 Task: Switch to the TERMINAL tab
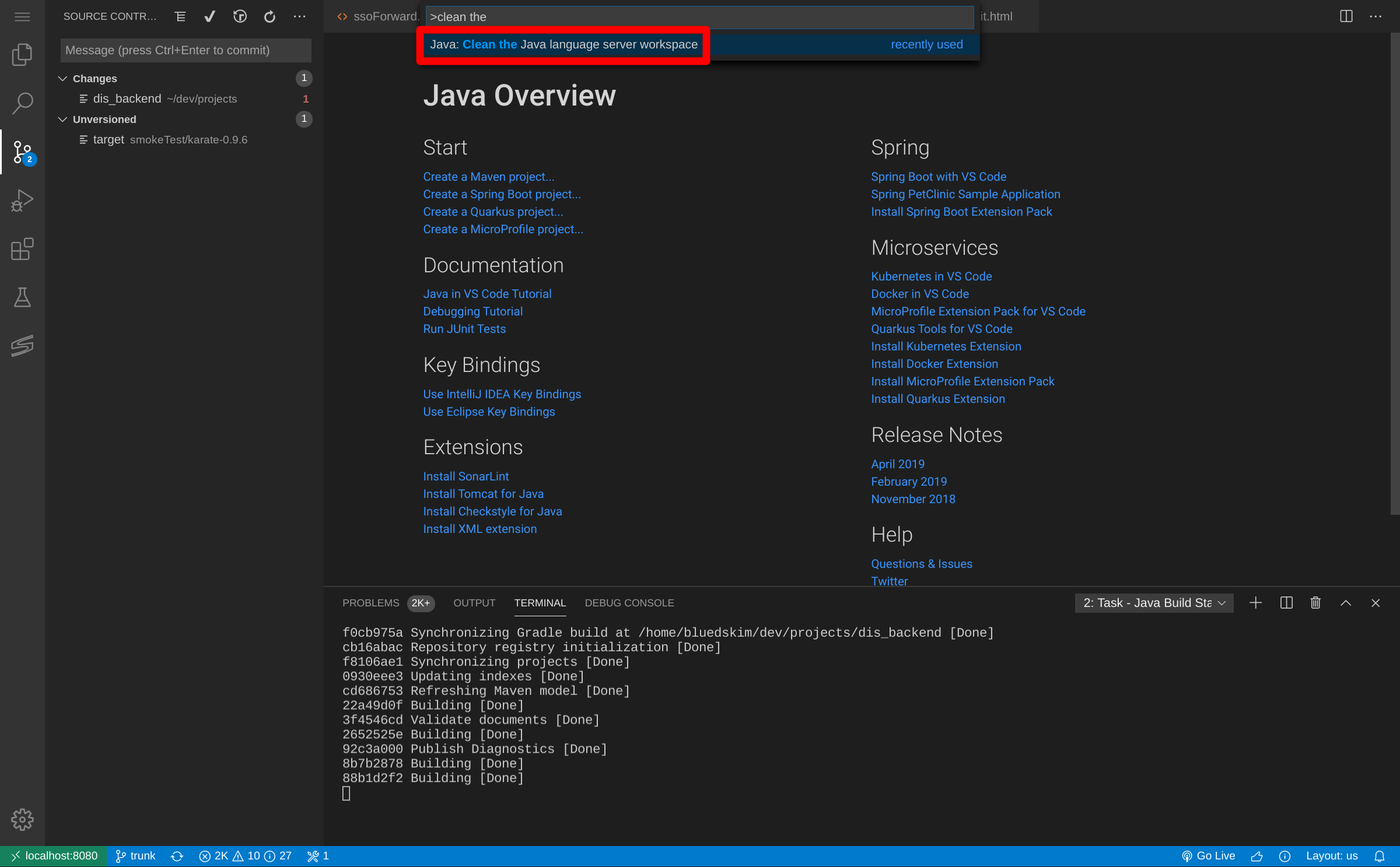point(540,603)
